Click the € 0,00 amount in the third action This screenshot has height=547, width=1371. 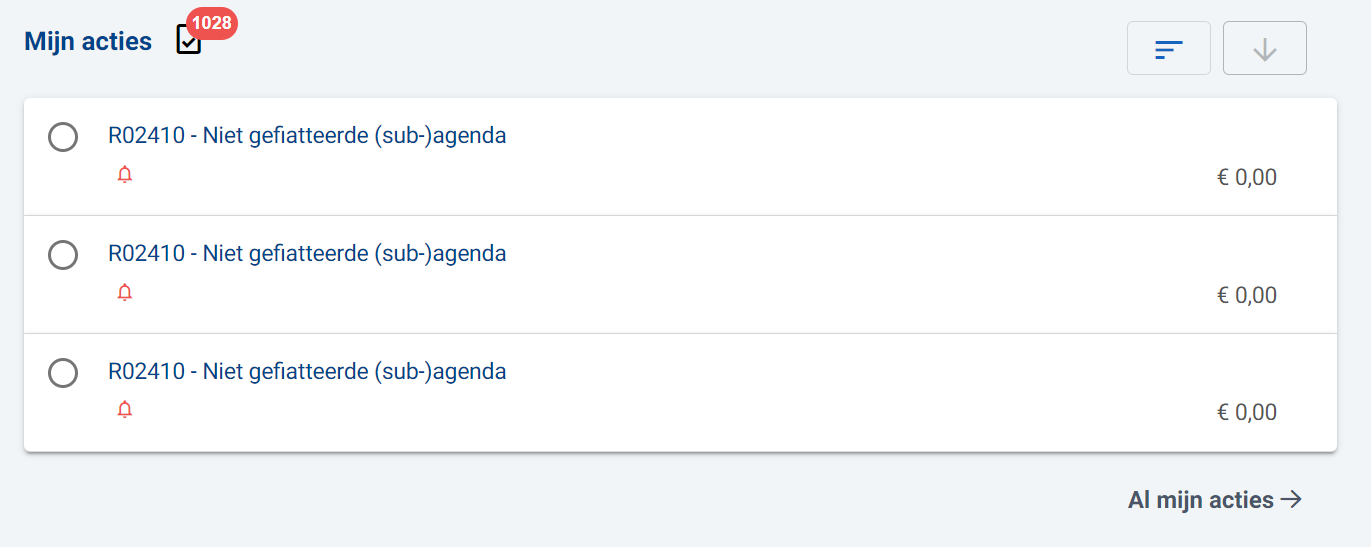point(1246,413)
